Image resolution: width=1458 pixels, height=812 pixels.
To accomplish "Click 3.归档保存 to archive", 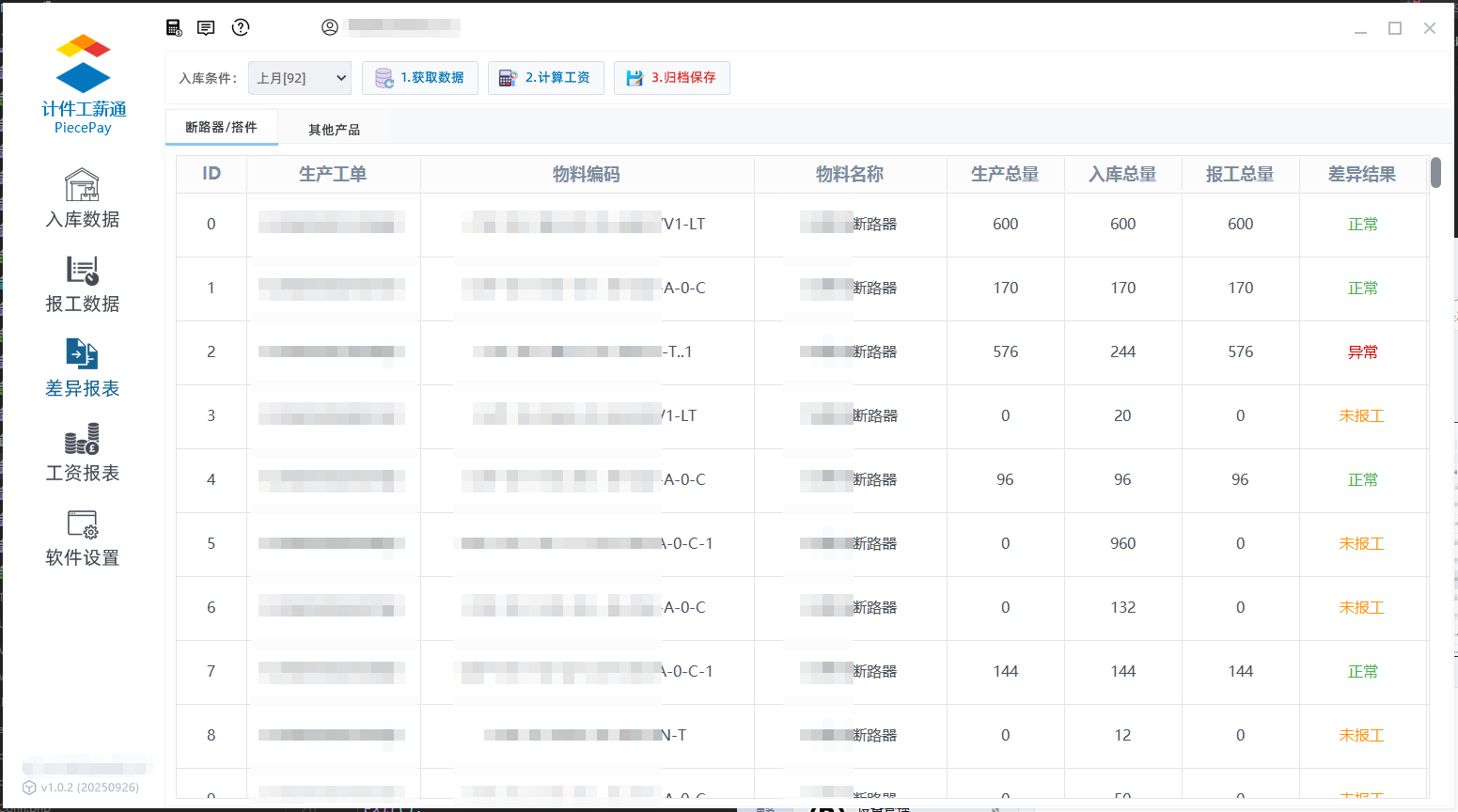I will tap(672, 78).
